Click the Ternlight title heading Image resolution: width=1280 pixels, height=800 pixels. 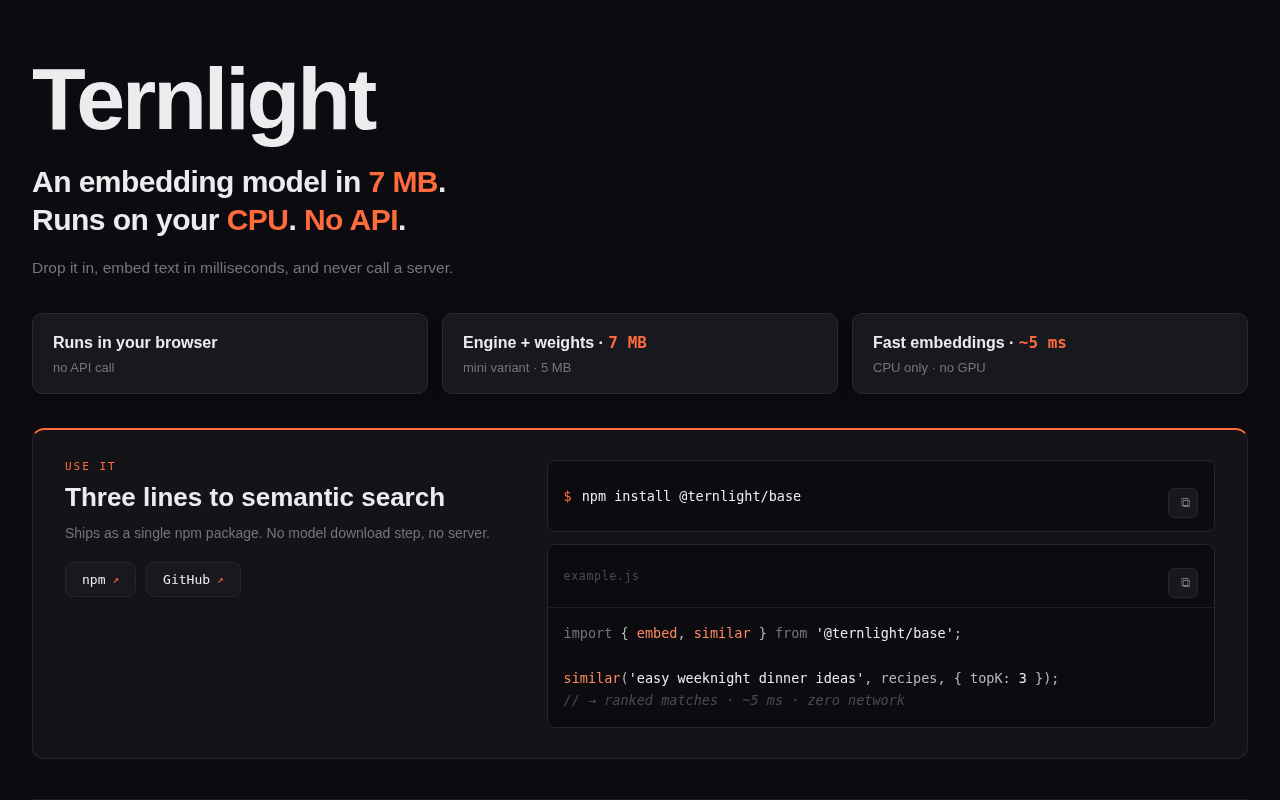point(204,99)
